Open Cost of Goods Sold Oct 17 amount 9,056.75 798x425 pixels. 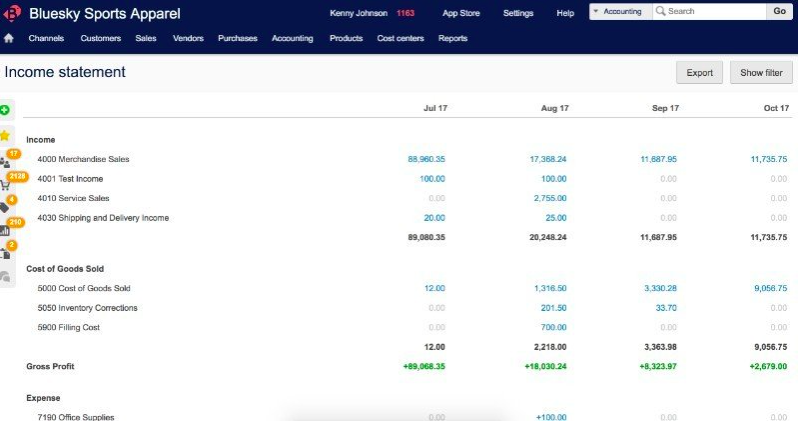click(x=771, y=288)
